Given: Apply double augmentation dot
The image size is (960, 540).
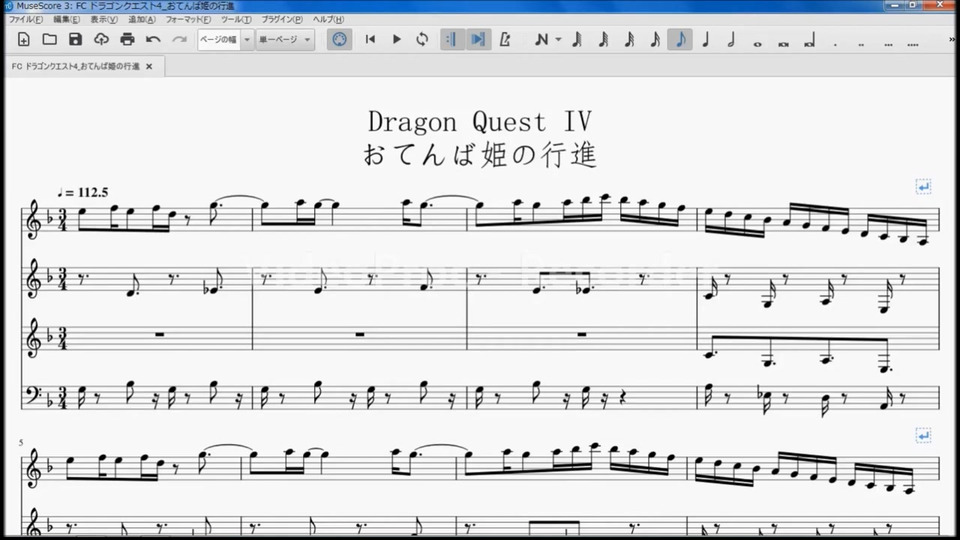Looking at the screenshot, I should (861, 43).
